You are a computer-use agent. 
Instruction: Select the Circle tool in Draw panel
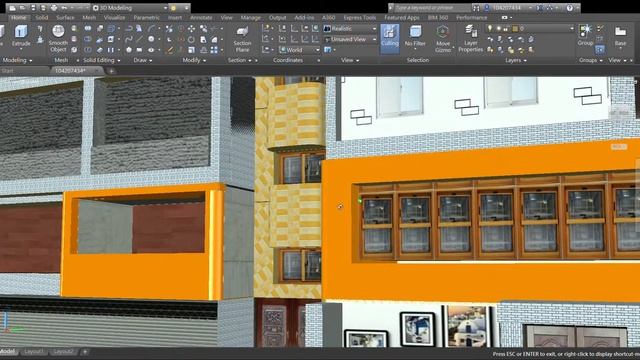151,39
